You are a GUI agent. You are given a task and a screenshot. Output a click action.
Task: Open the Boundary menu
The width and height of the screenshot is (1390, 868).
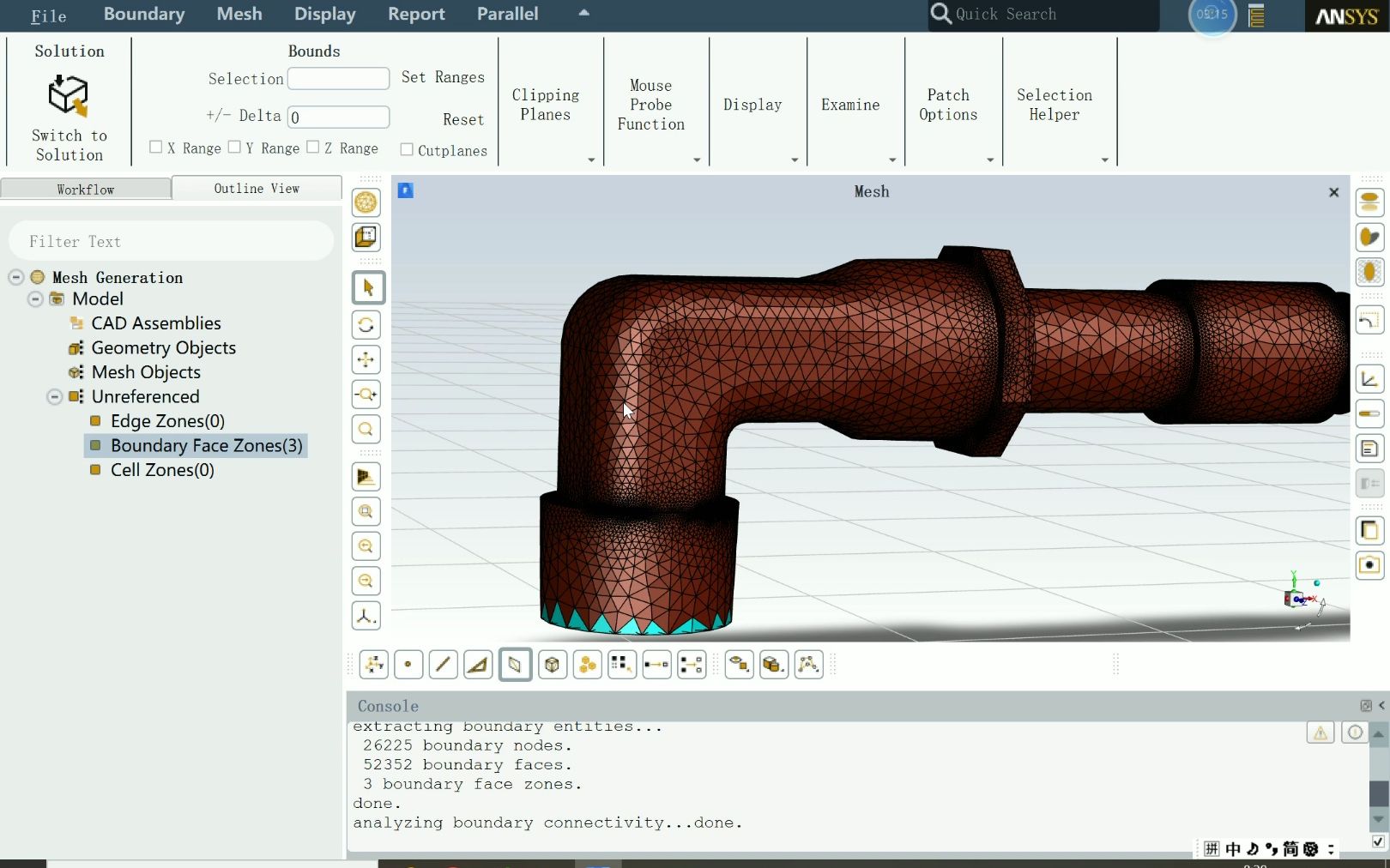coord(143,14)
